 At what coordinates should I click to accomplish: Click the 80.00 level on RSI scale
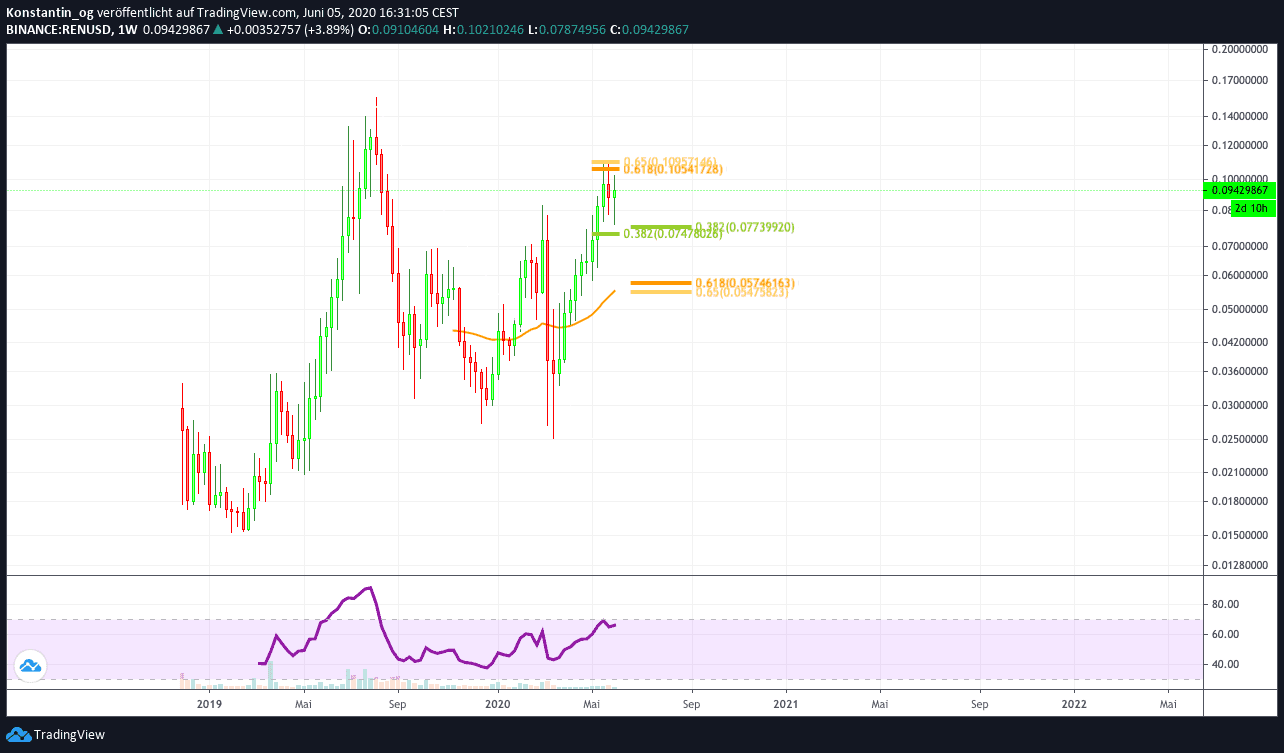coord(1225,604)
